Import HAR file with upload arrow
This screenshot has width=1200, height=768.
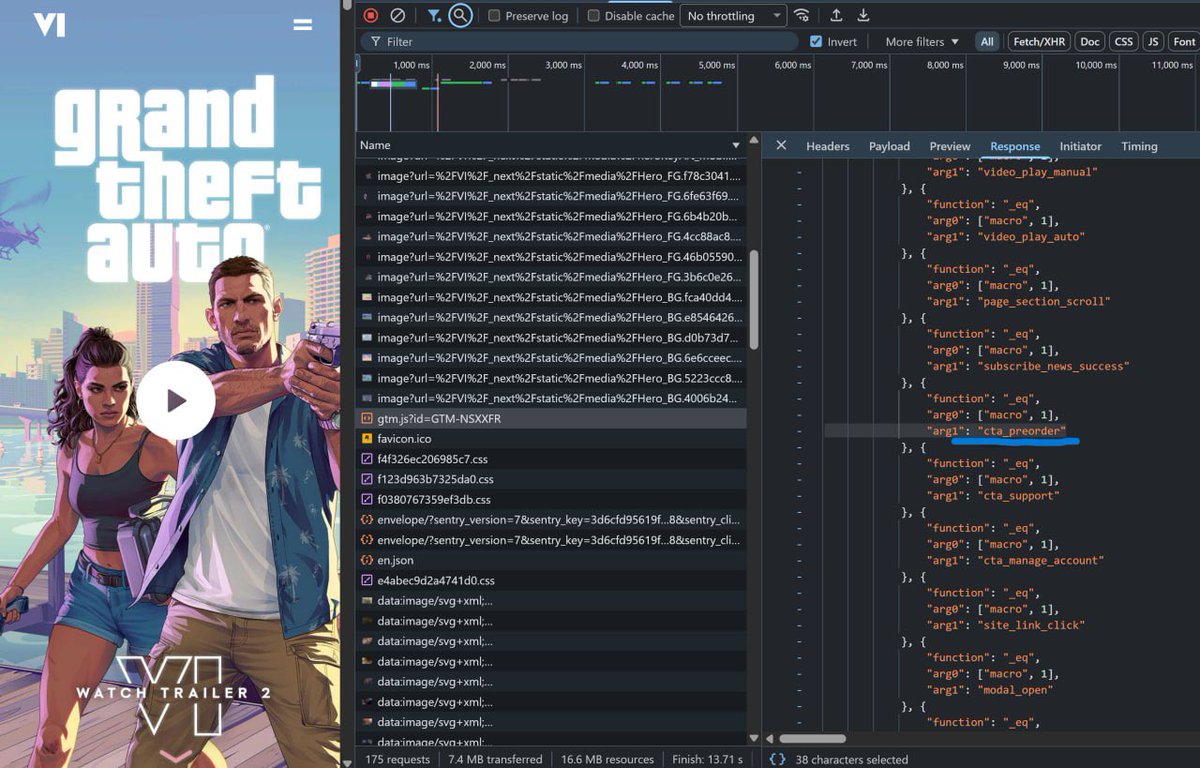click(836, 15)
